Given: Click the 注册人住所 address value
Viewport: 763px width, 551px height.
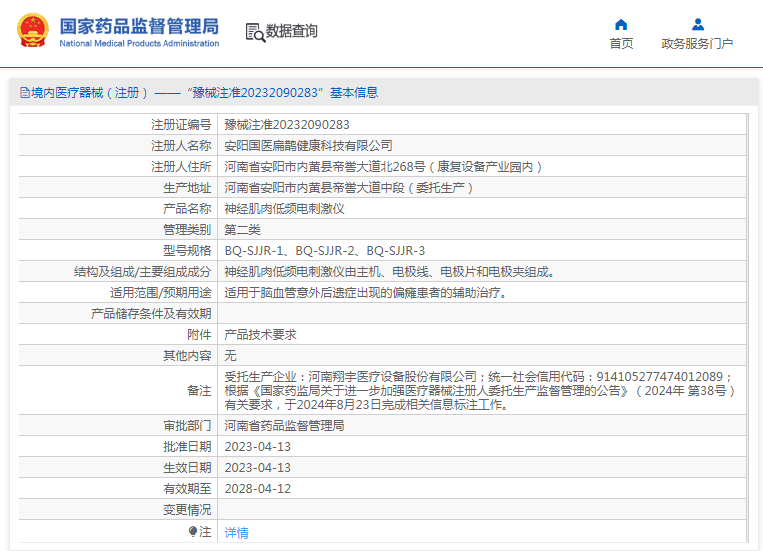Looking at the screenshot, I should tap(383, 167).
